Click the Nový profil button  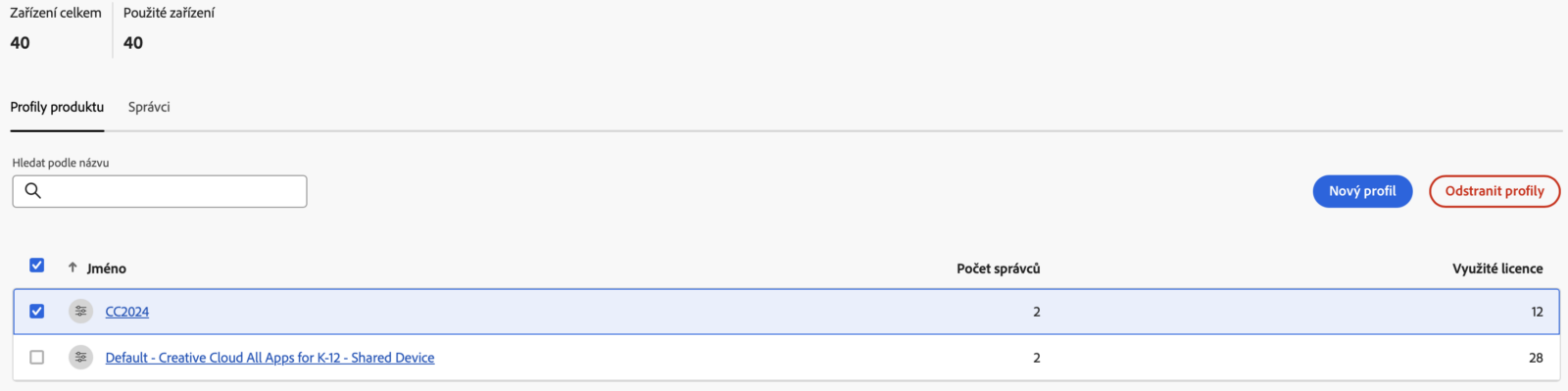[1362, 191]
